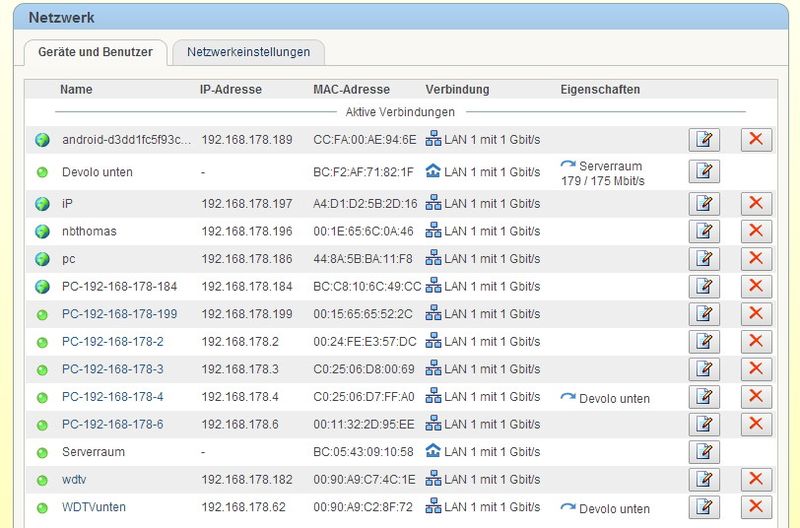This screenshot has height=528, width=800.
Task: Switch to Netzwerkeinstellungen tab
Action: 249,52
